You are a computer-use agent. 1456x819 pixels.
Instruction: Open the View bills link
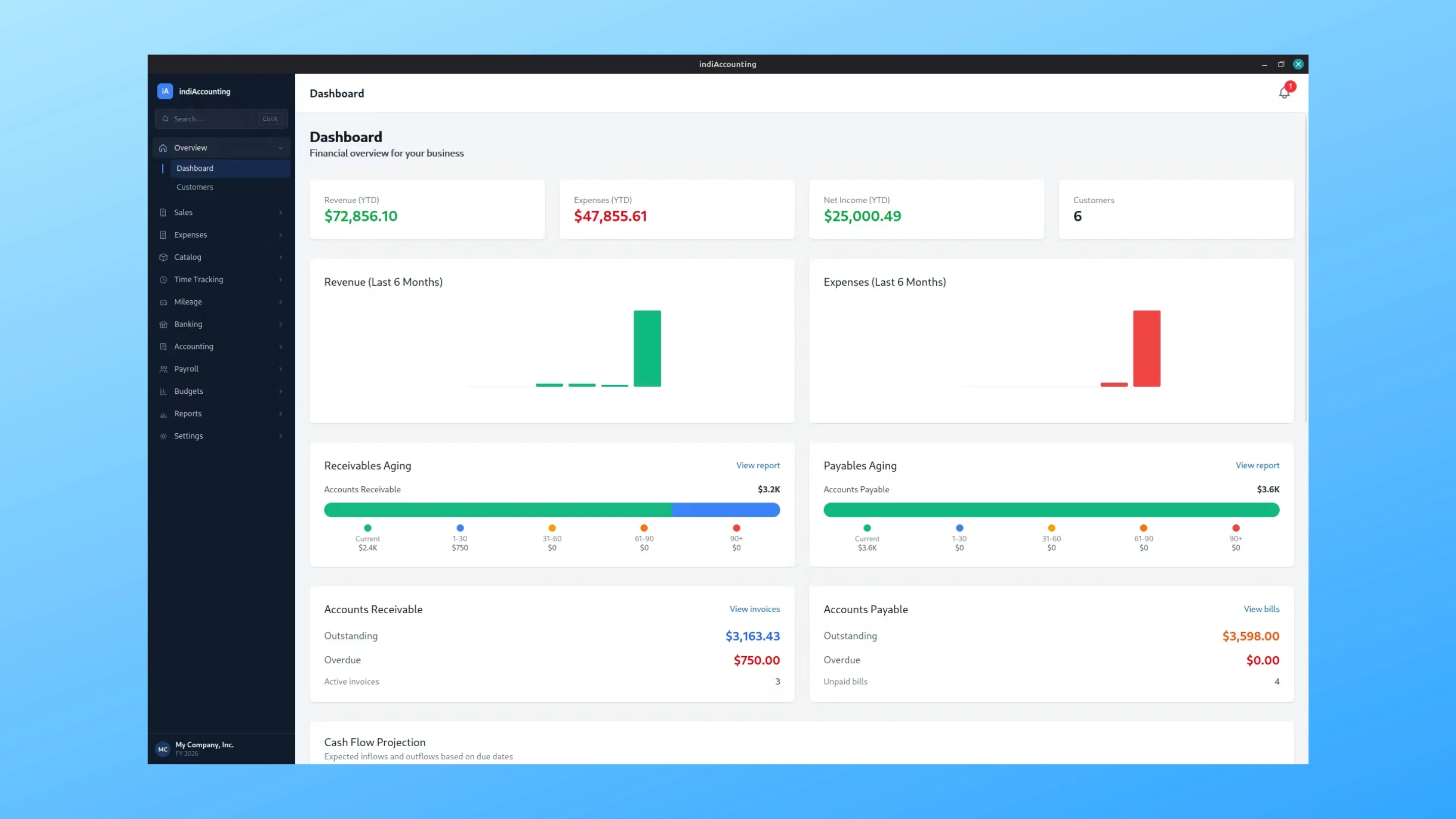click(x=1261, y=609)
